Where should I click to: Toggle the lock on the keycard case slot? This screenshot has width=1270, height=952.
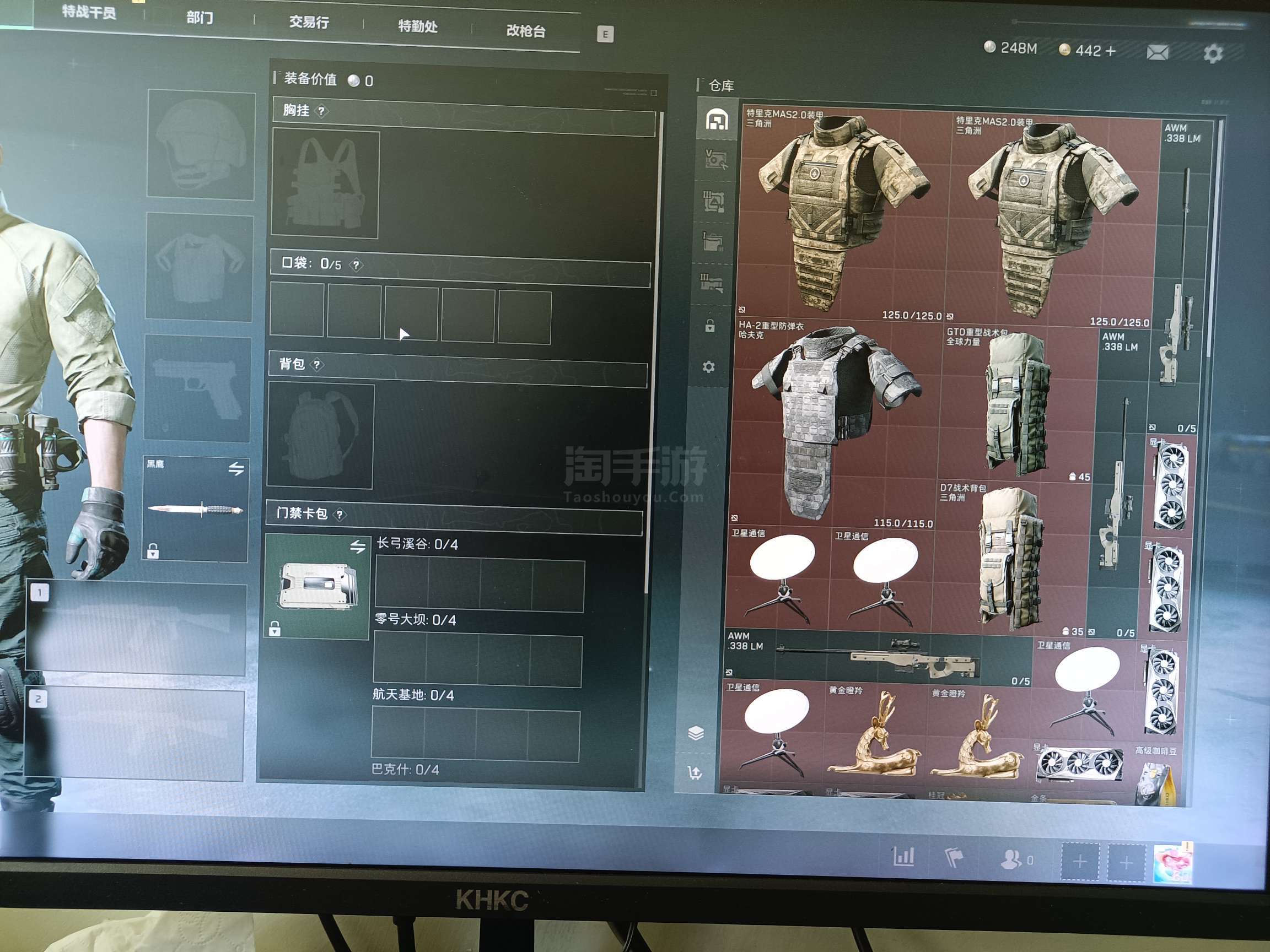point(275,629)
